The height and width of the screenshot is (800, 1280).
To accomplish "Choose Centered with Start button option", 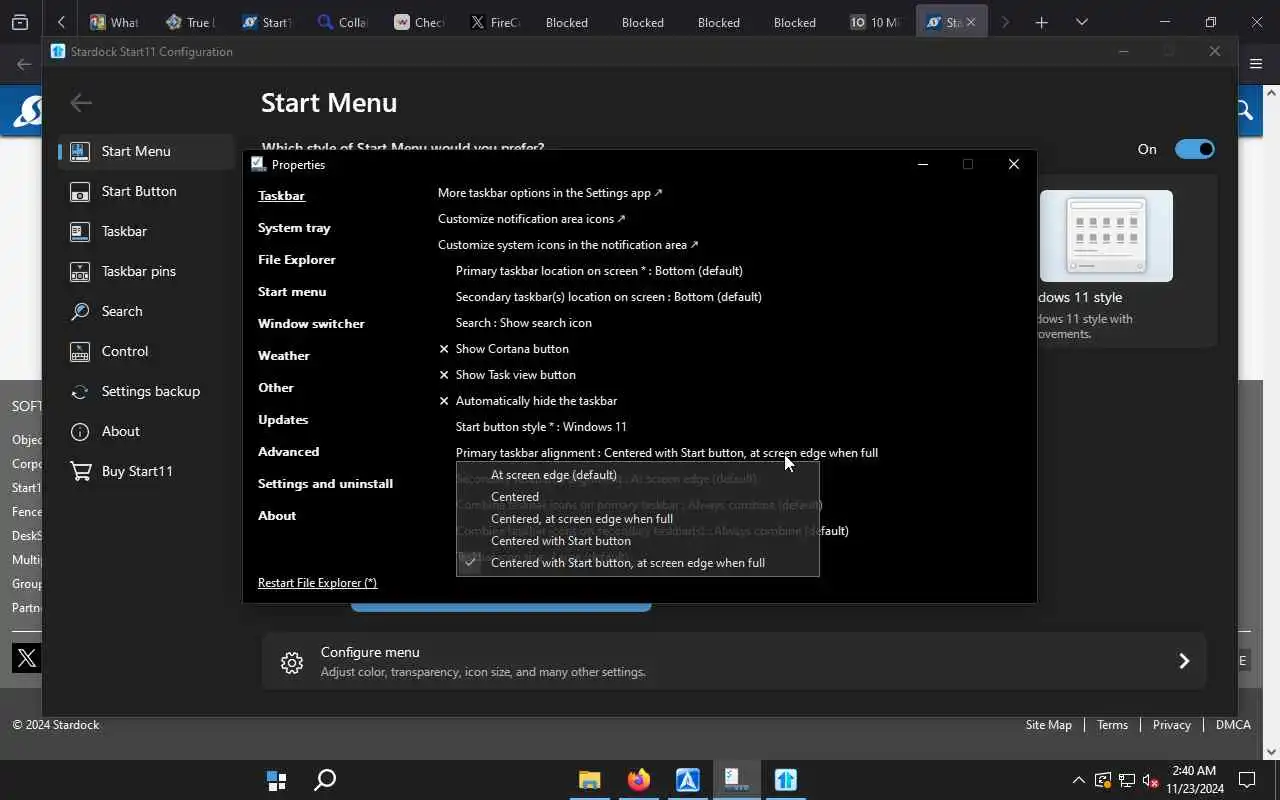I will (638, 541).
